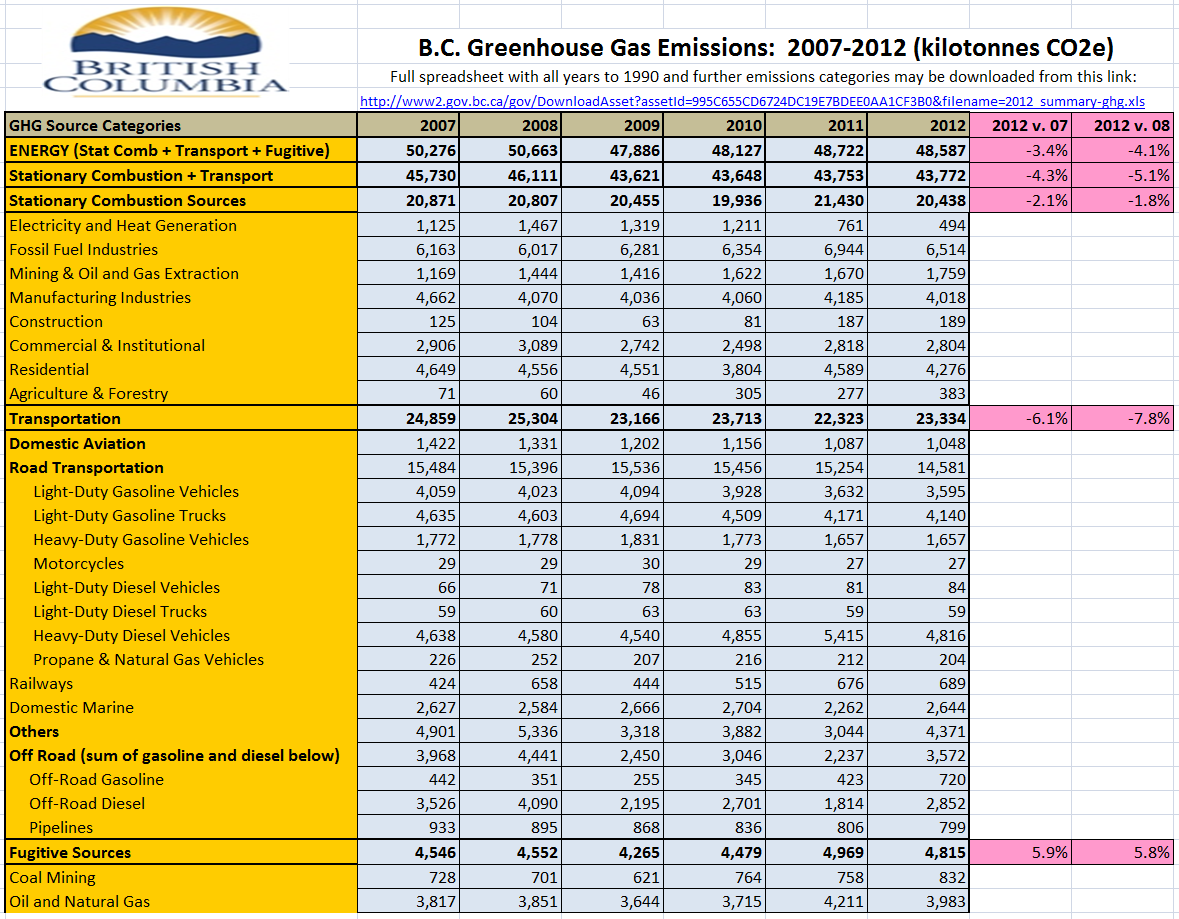Select 'Heavy-Duty Diesel Vehicles' row label
The width and height of the screenshot is (1179, 919).
[181, 635]
